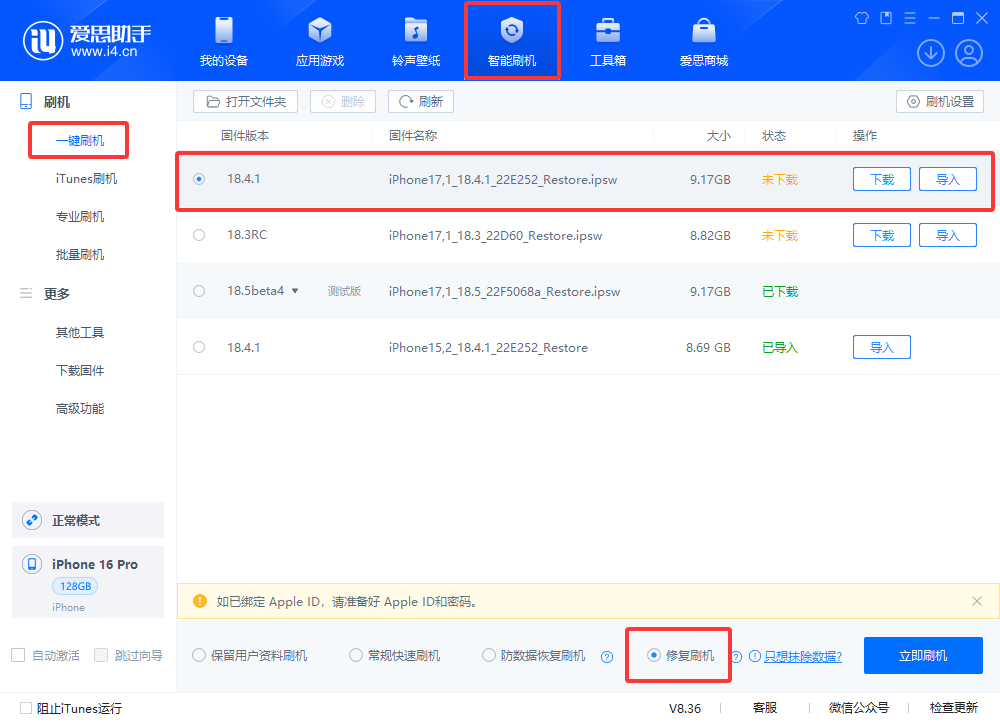Expand the 18.5beta4 version dropdown arrow
1000x723 pixels.
tap(295, 291)
